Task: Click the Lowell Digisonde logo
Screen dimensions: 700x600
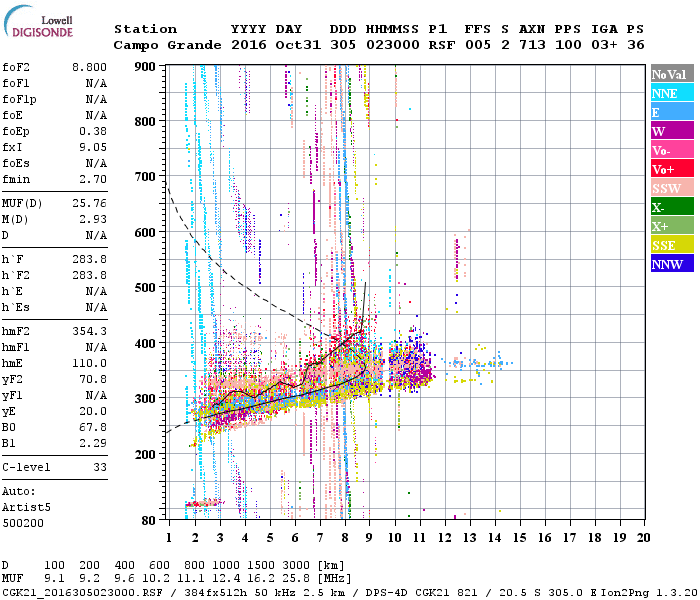Action: click(x=38, y=21)
